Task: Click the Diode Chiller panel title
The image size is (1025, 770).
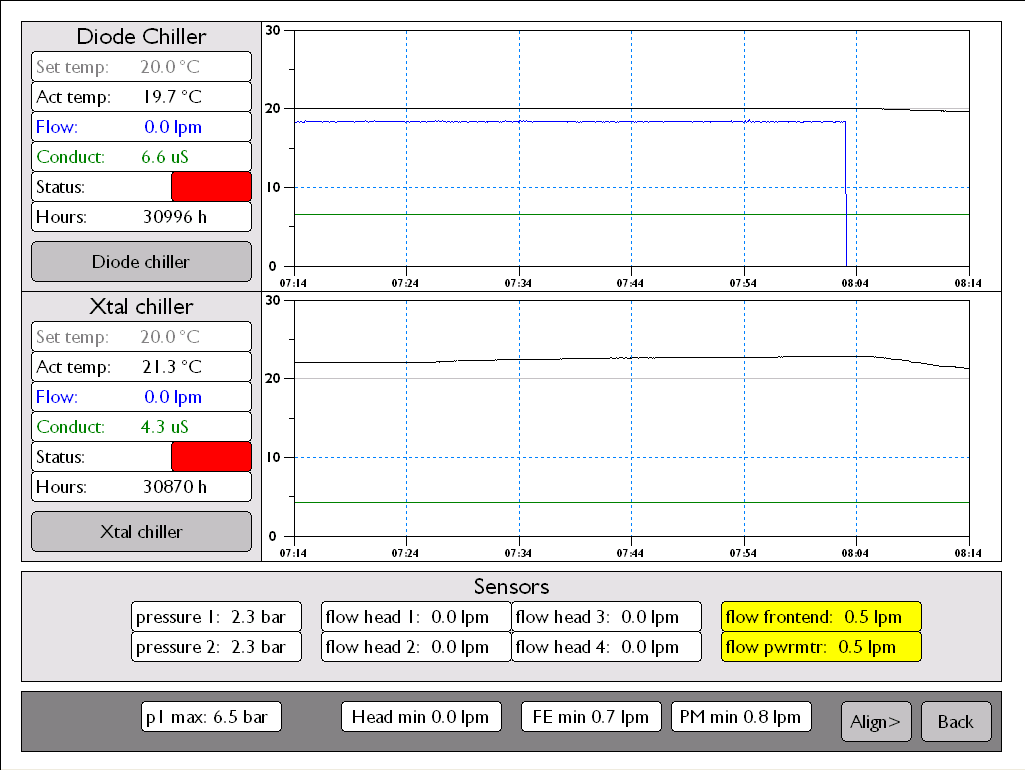Action: point(141,37)
